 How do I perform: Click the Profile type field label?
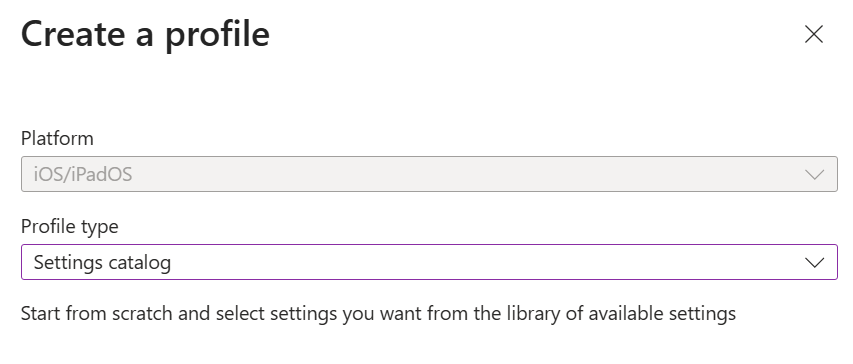pyautogui.click(x=70, y=226)
